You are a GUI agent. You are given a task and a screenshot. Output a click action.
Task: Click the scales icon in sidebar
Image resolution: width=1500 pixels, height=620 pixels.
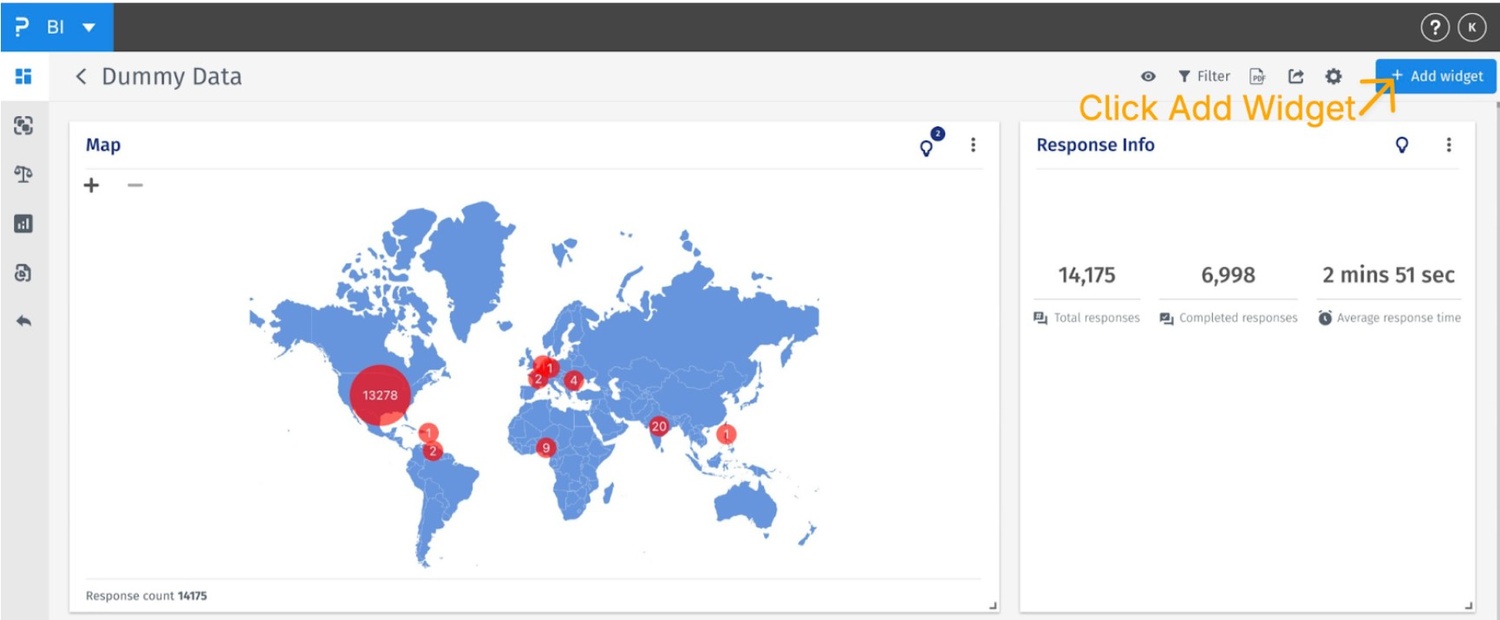click(x=23, y=174)
